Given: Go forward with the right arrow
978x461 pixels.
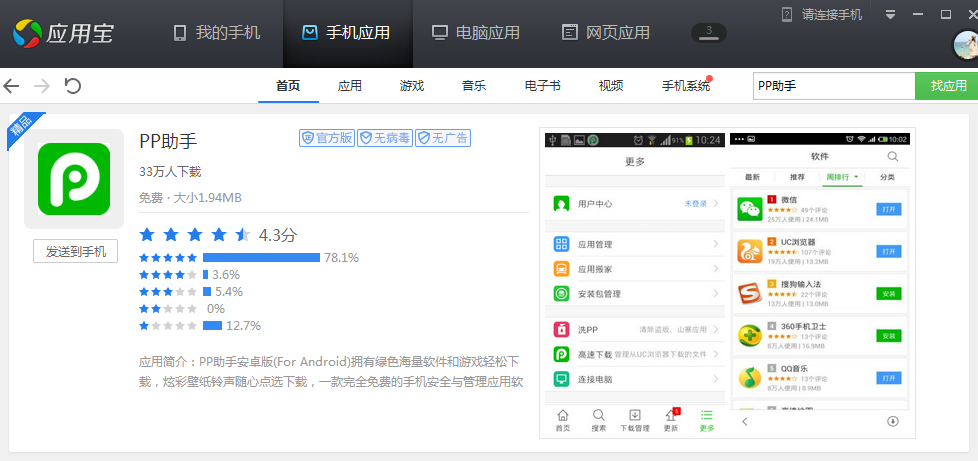Looking at the screenshot, I should tap(42, 86).
